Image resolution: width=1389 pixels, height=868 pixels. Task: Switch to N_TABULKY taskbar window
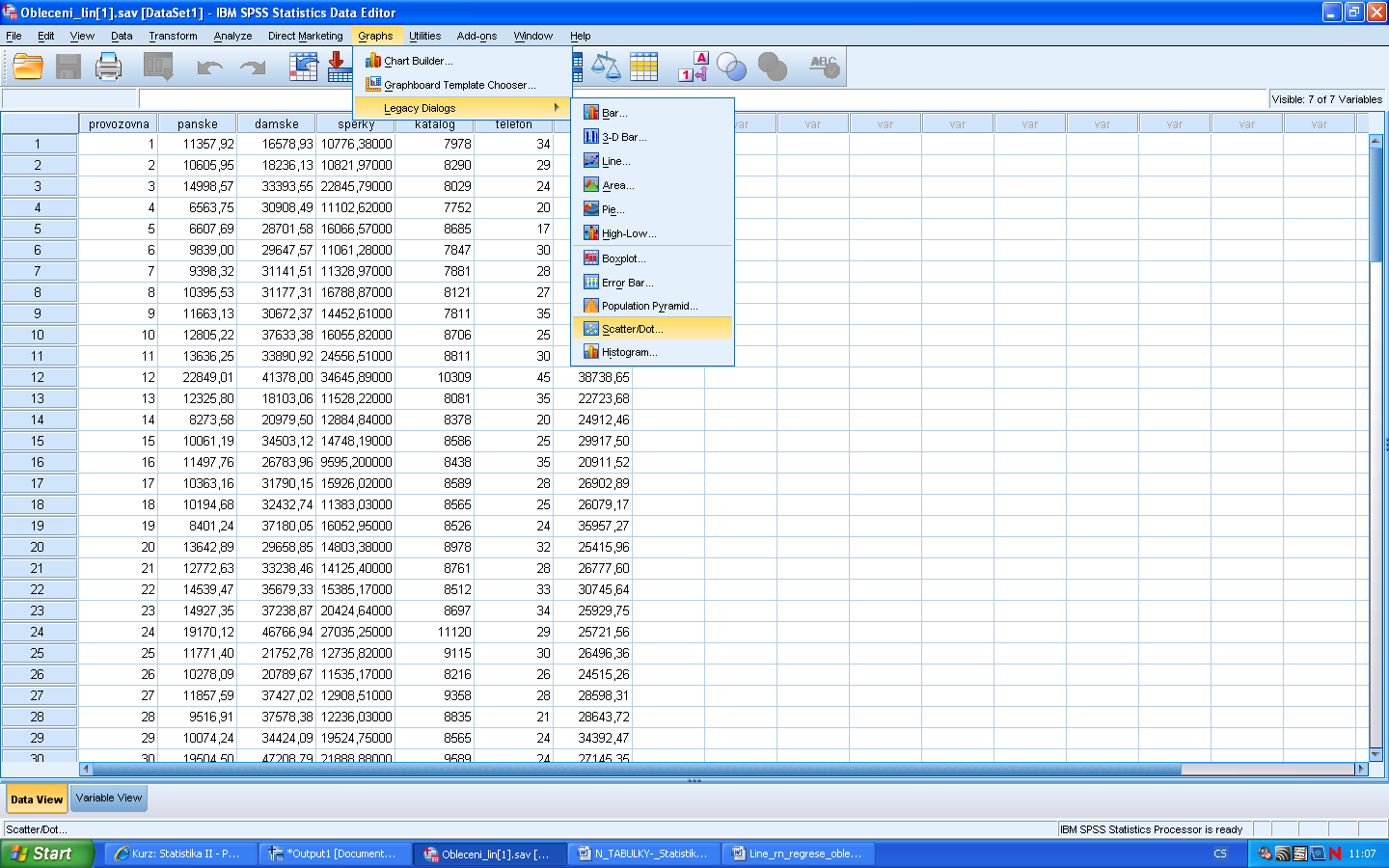click(x=643, y=854)
